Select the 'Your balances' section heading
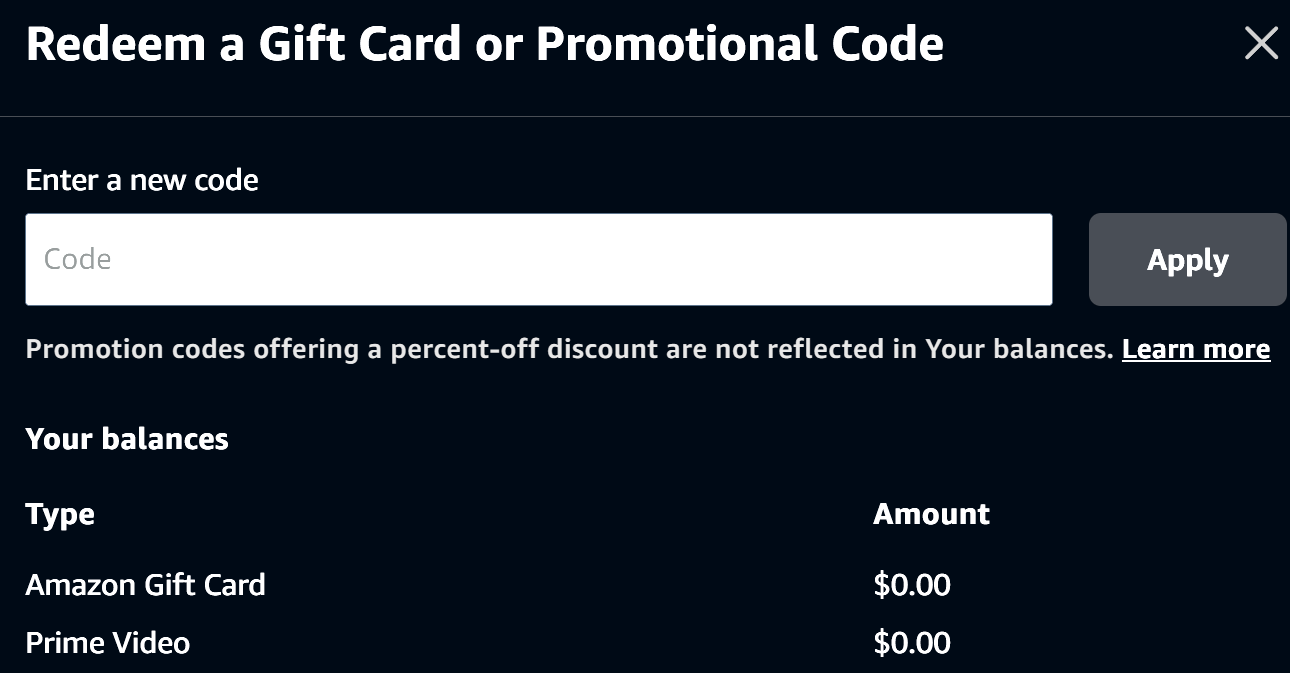The image size is (1290, 673). tap(127, 438)
